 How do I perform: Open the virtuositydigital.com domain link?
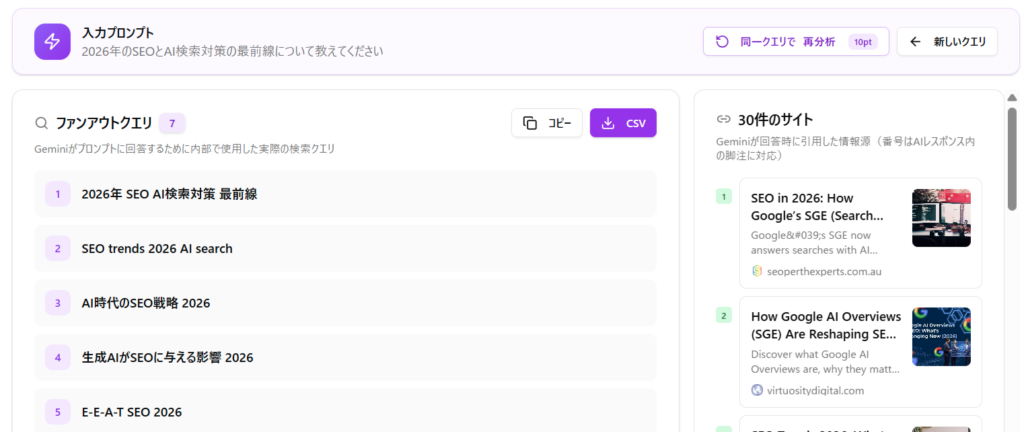(815, 390)
